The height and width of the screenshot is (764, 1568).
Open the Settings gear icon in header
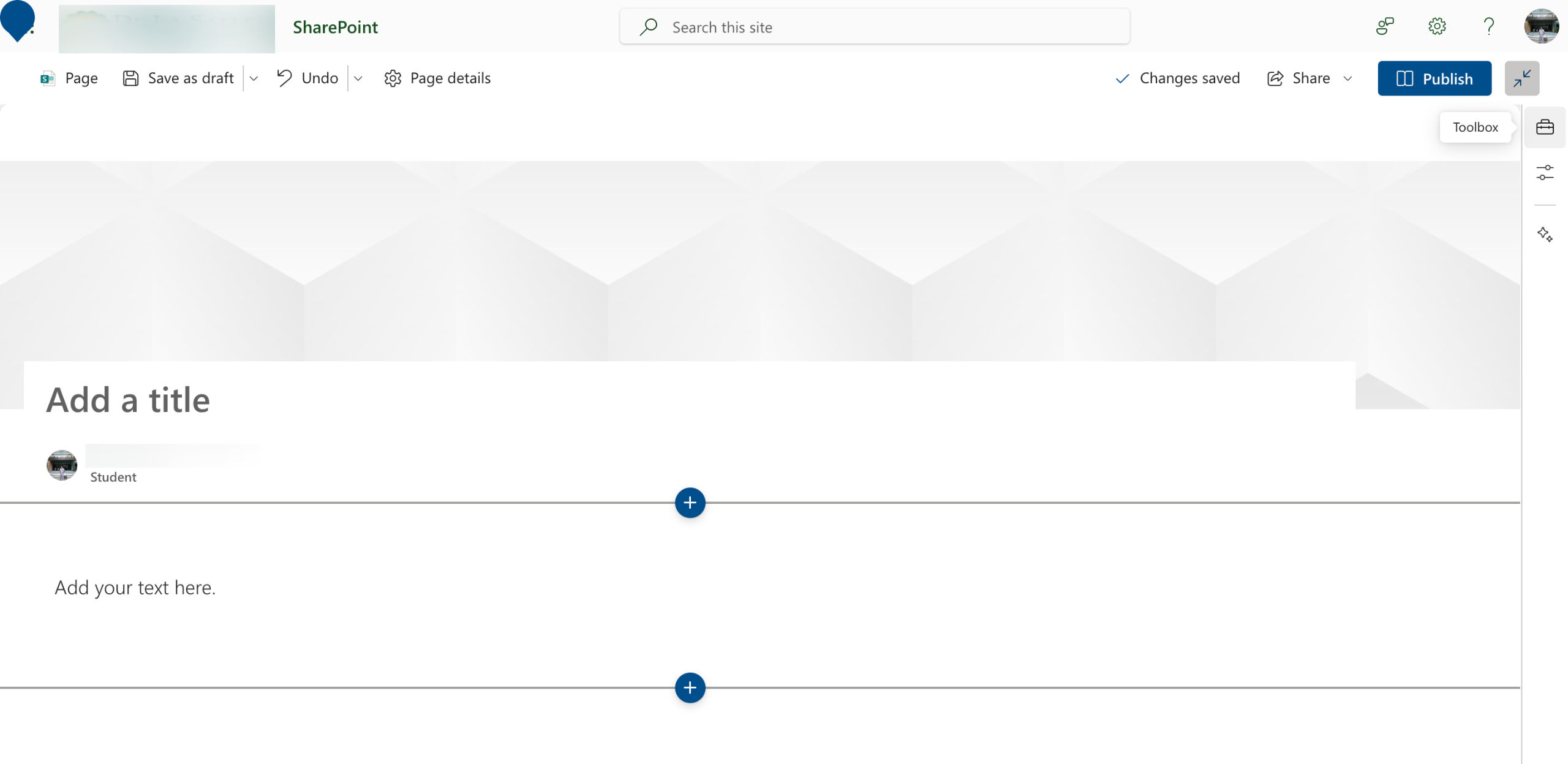tap(1437, 26)
